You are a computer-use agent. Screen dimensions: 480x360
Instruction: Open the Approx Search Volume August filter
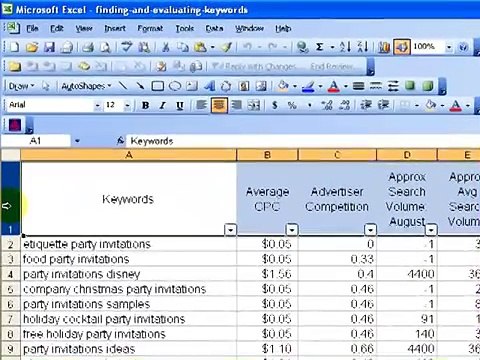click(x=431, y=230)
